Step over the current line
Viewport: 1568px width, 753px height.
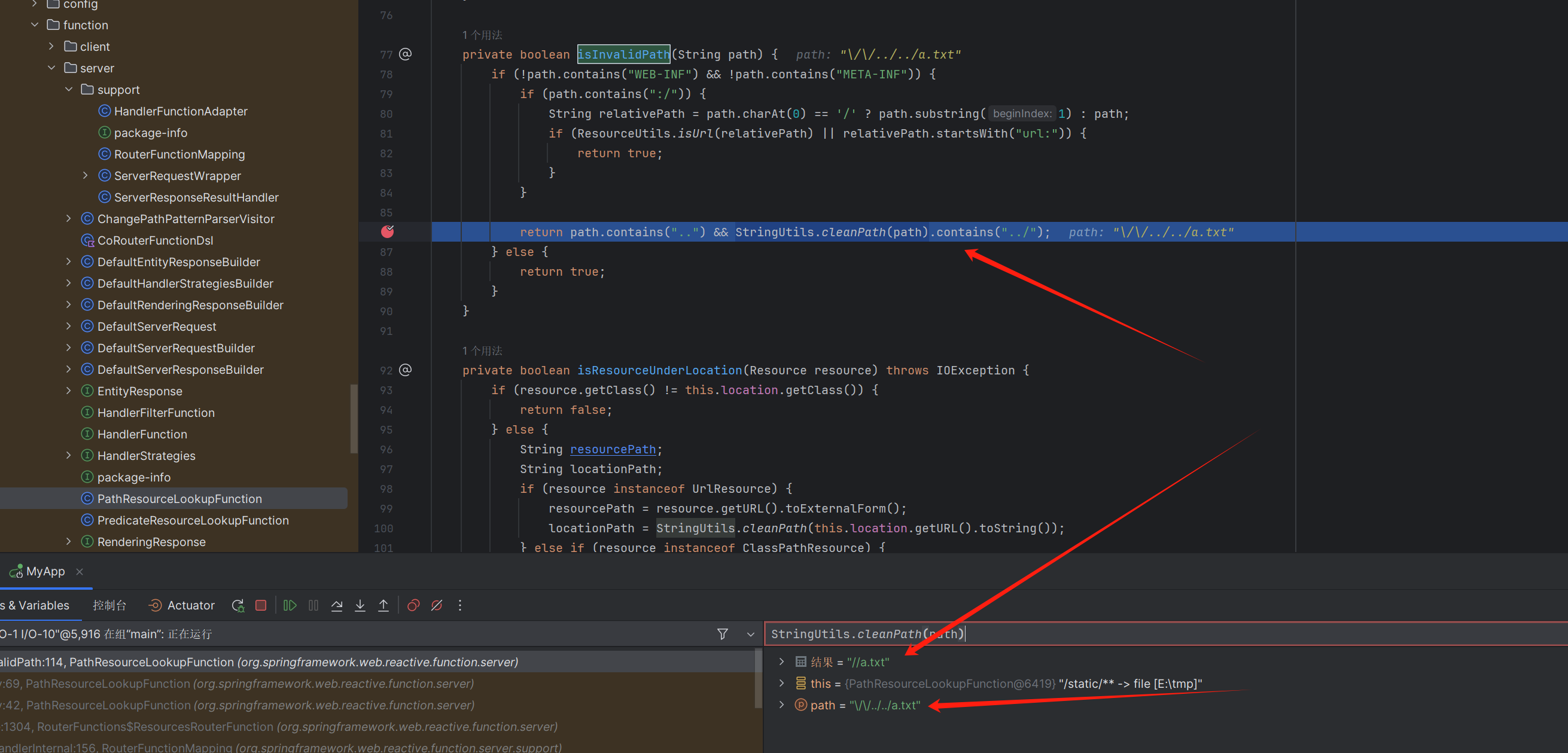coord(337,605)
